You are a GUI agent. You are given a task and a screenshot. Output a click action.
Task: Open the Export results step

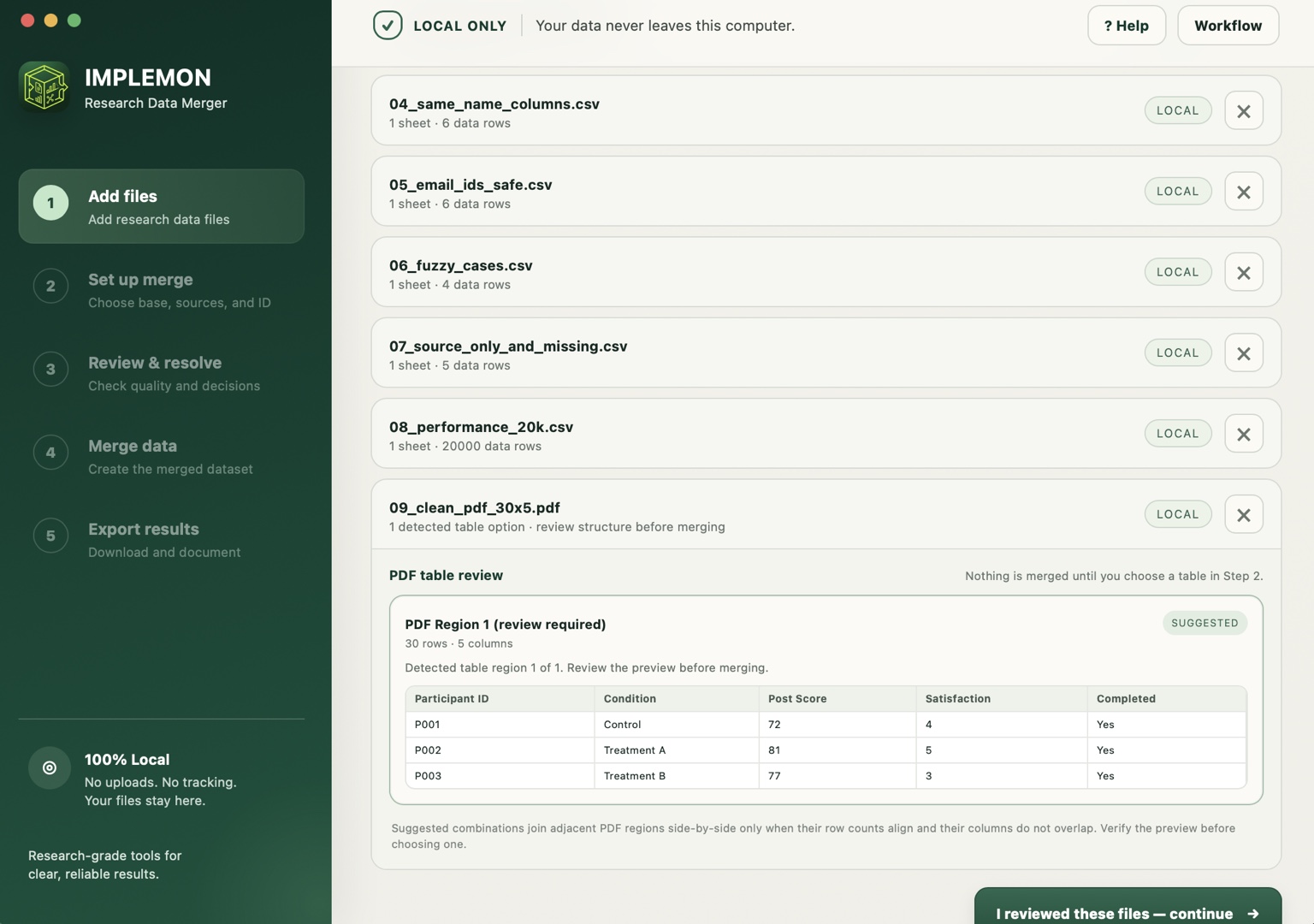point(162,538)
